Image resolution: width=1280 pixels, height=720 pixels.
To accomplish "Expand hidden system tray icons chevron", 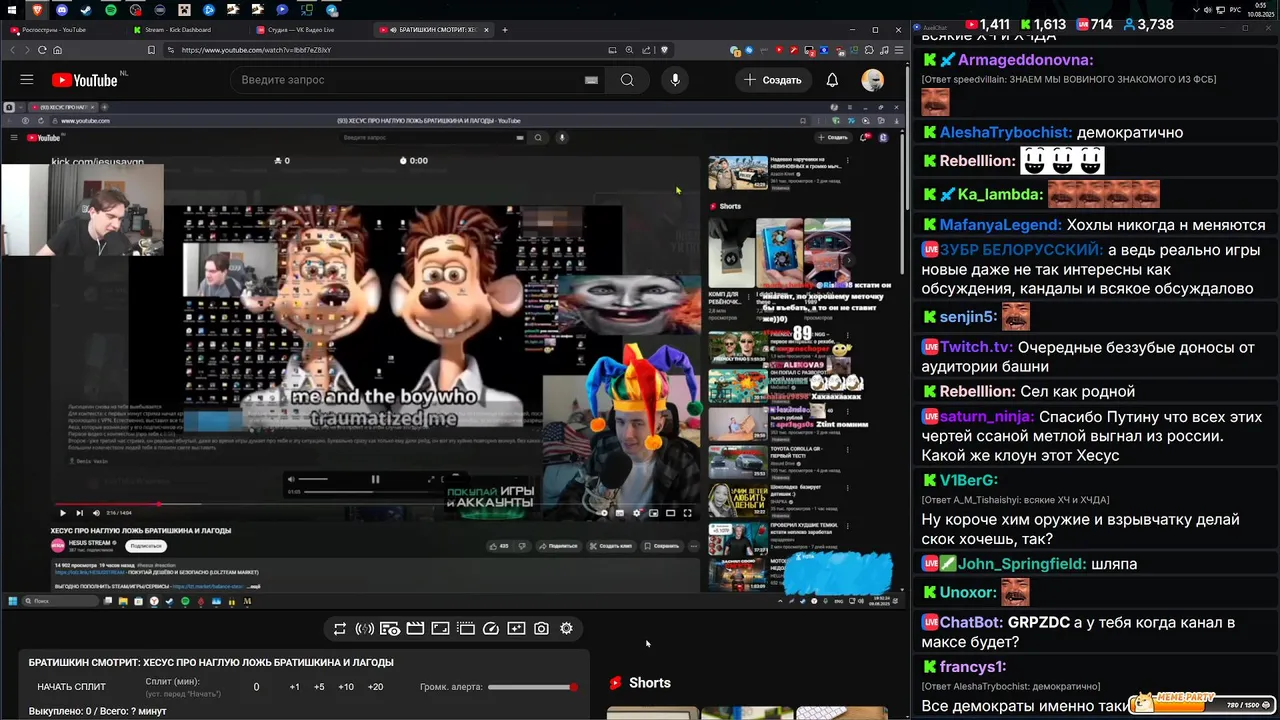I will pos(1197,10).
